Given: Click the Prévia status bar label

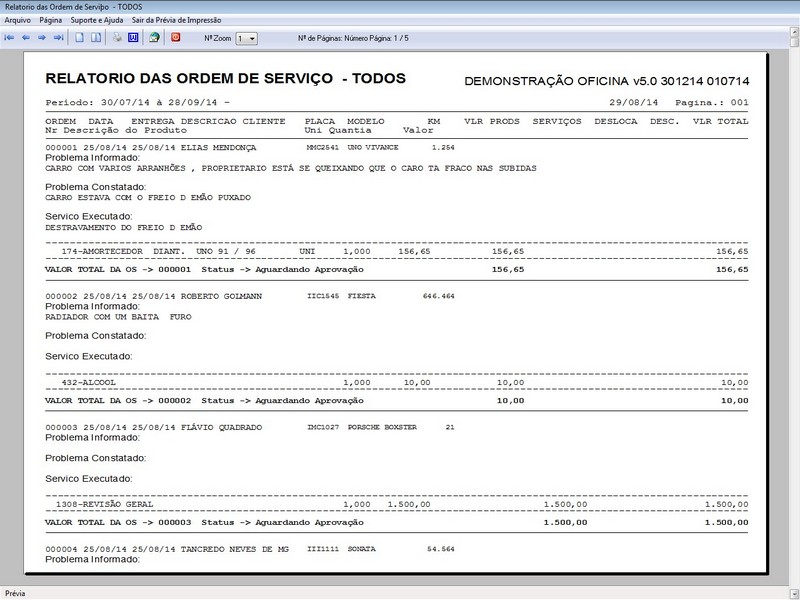Looking at the screenshot, I should pos(15,593).
